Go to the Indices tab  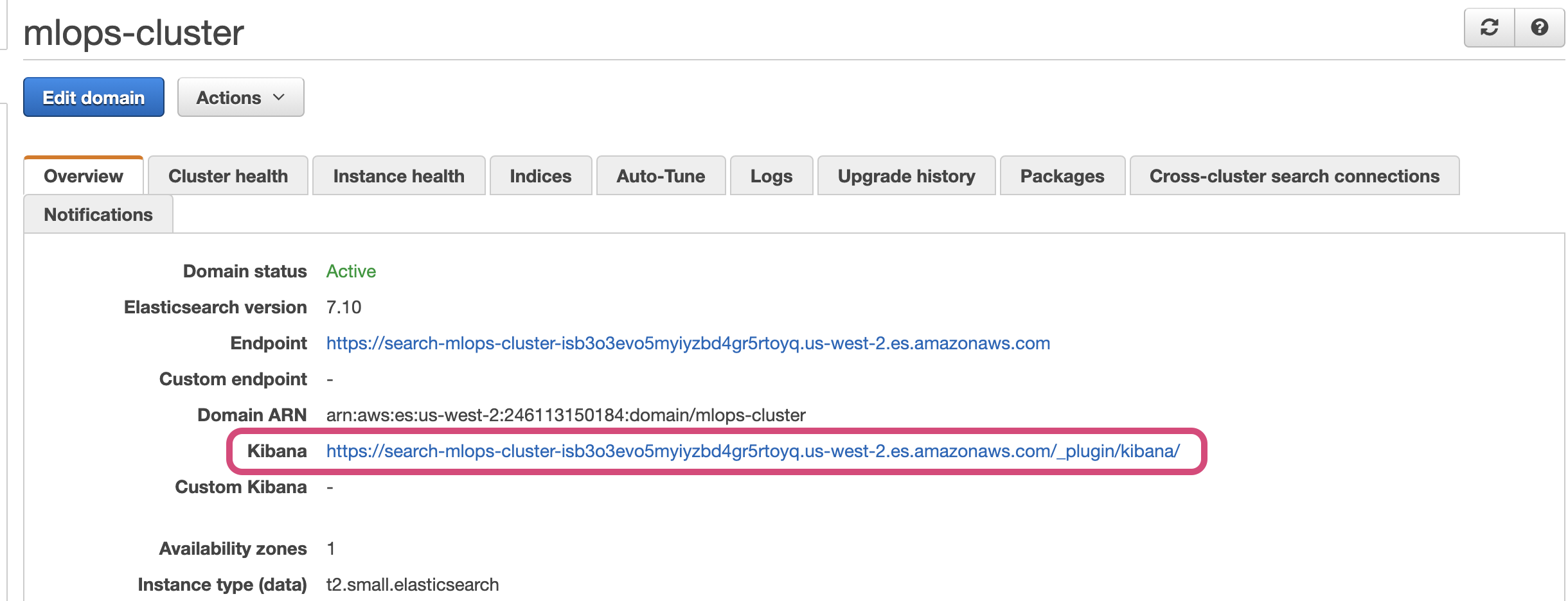540,176
